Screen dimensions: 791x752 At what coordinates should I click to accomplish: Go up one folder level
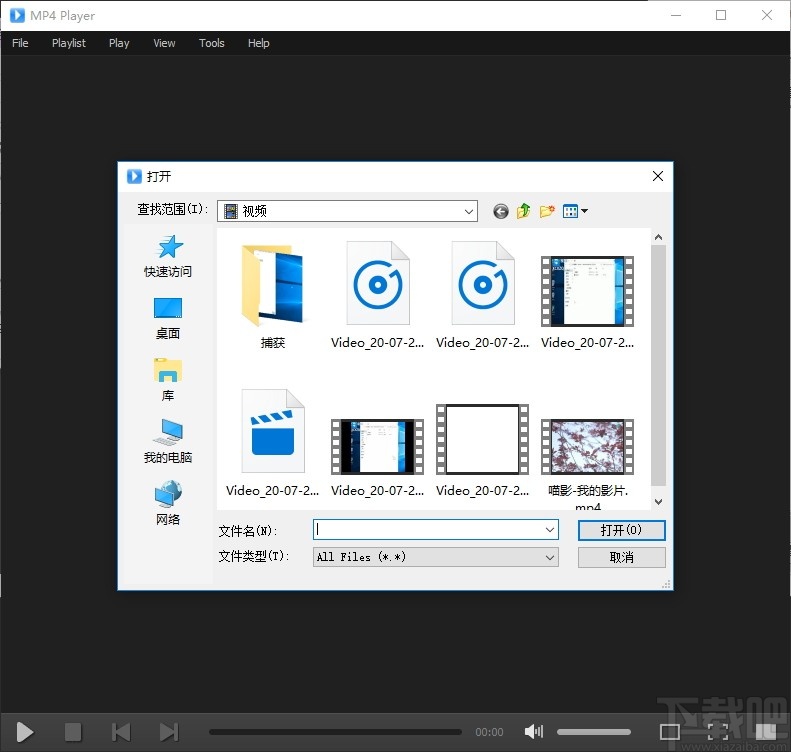point(524,211)
